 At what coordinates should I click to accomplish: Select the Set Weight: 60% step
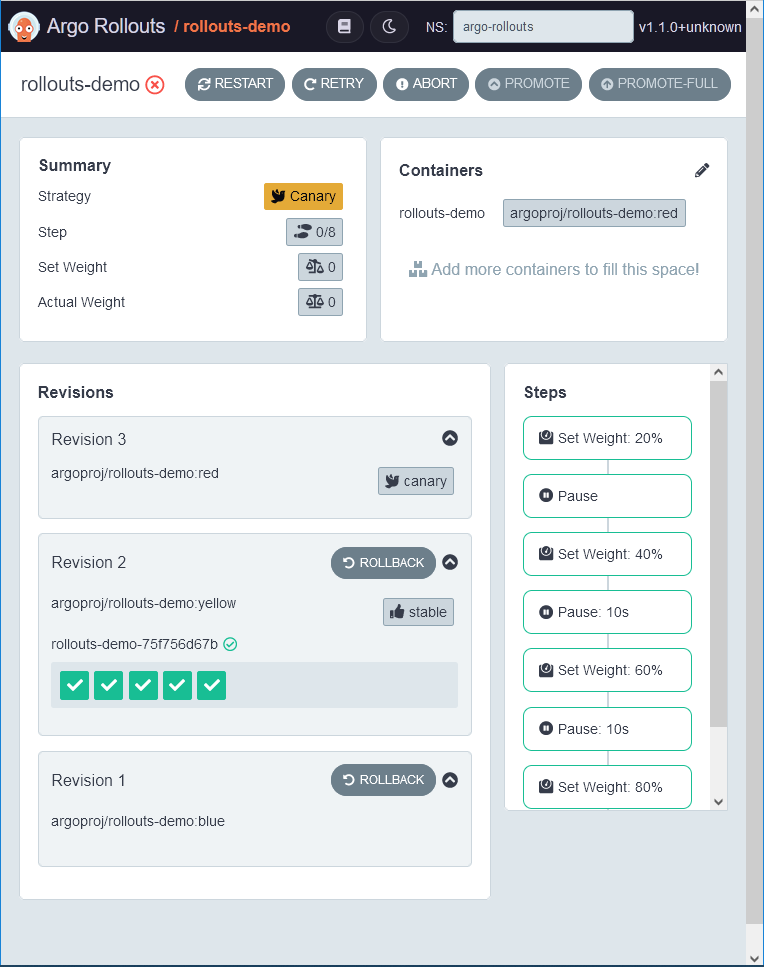coord(607,670)
